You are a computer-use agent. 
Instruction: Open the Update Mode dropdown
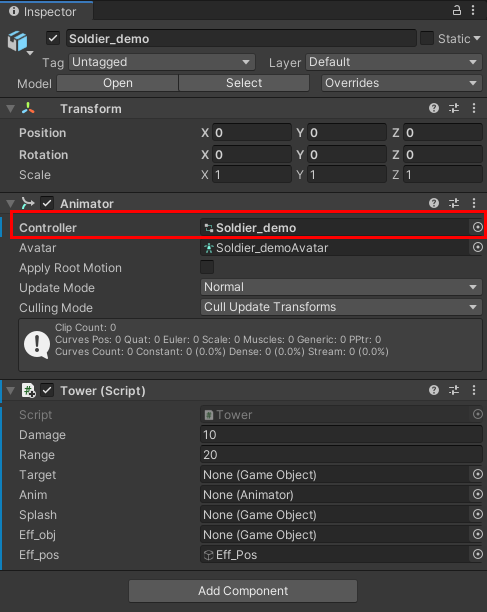(341, 287)
